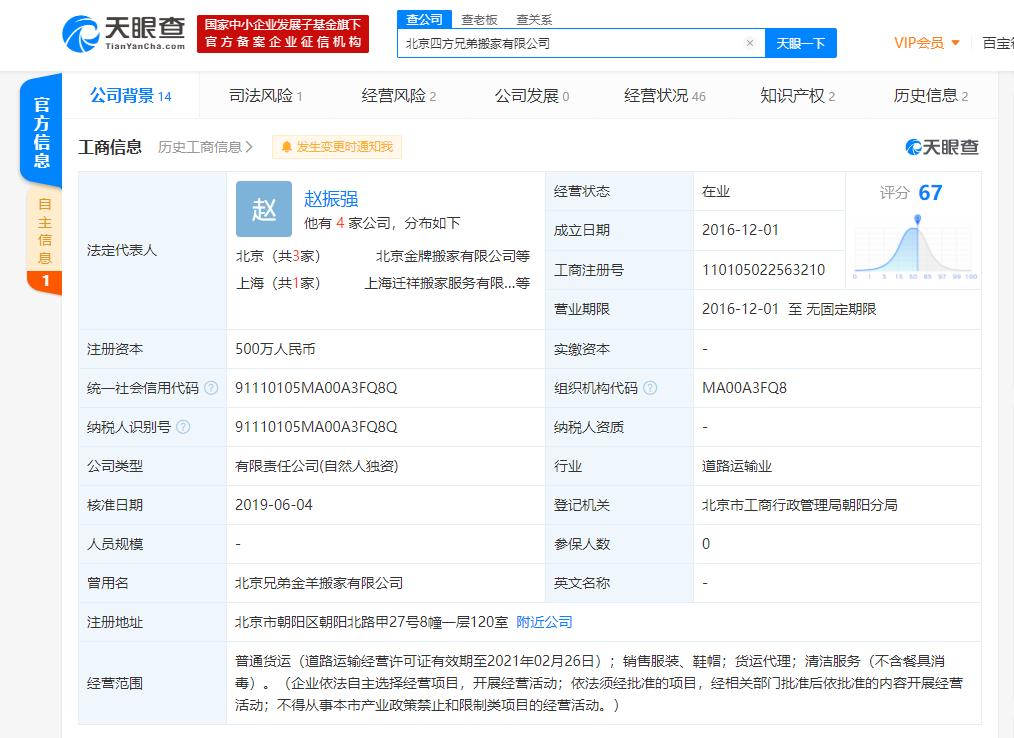1014x738 pixels.
Task: Click the 赵 avatar thumbnail
Action: (264, 209)
